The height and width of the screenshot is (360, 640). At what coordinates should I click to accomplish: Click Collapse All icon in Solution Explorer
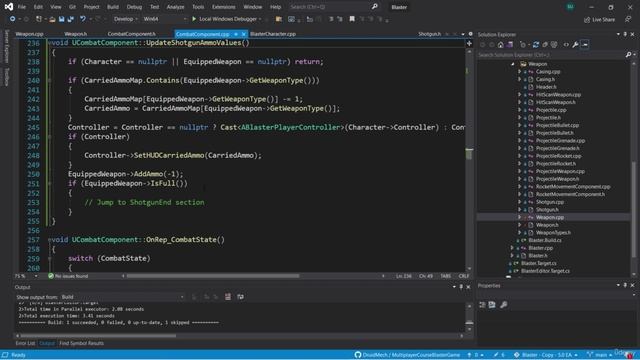tap(545, 44)
